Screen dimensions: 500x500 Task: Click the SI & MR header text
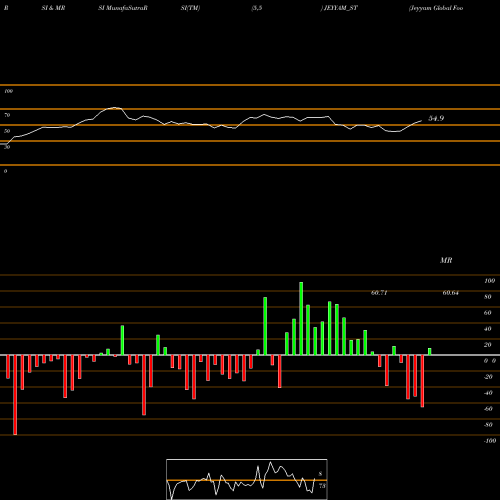coord(53,8)
